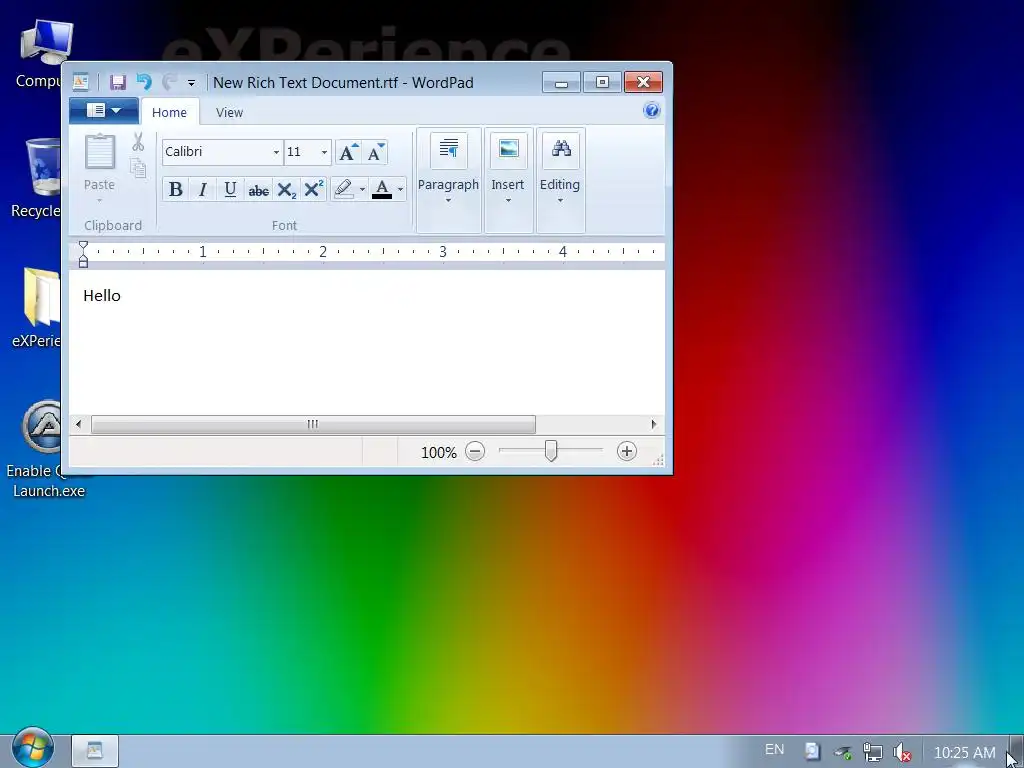
Task: Switch to the View tab
Action: pyautogui.click(x=229, y=112)
